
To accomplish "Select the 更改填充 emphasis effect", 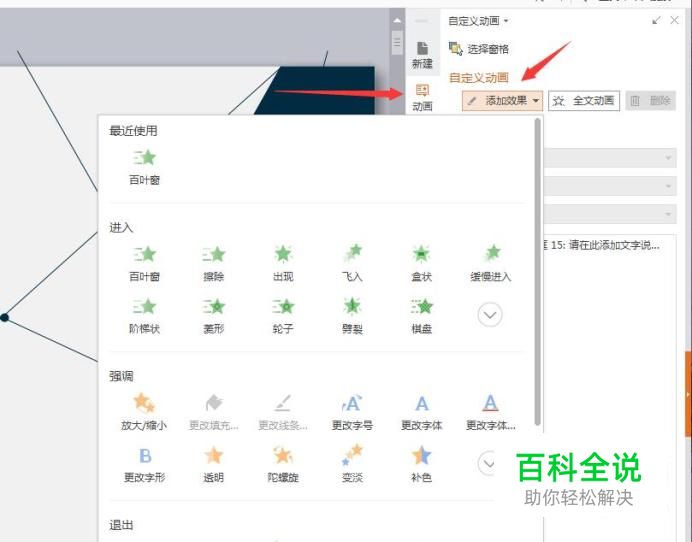I will [214, 412].
